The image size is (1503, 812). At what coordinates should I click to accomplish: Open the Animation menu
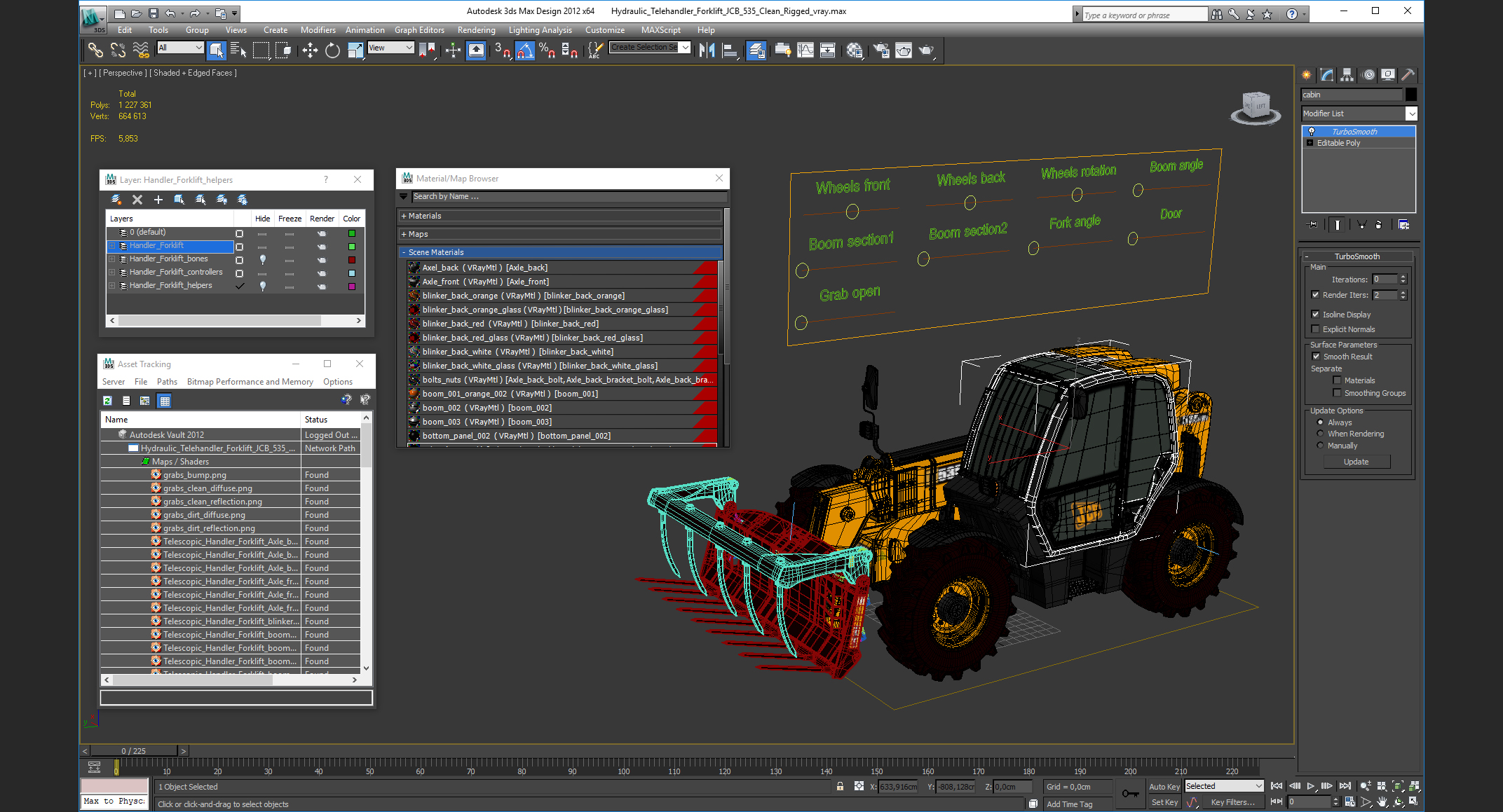(365, 30)
